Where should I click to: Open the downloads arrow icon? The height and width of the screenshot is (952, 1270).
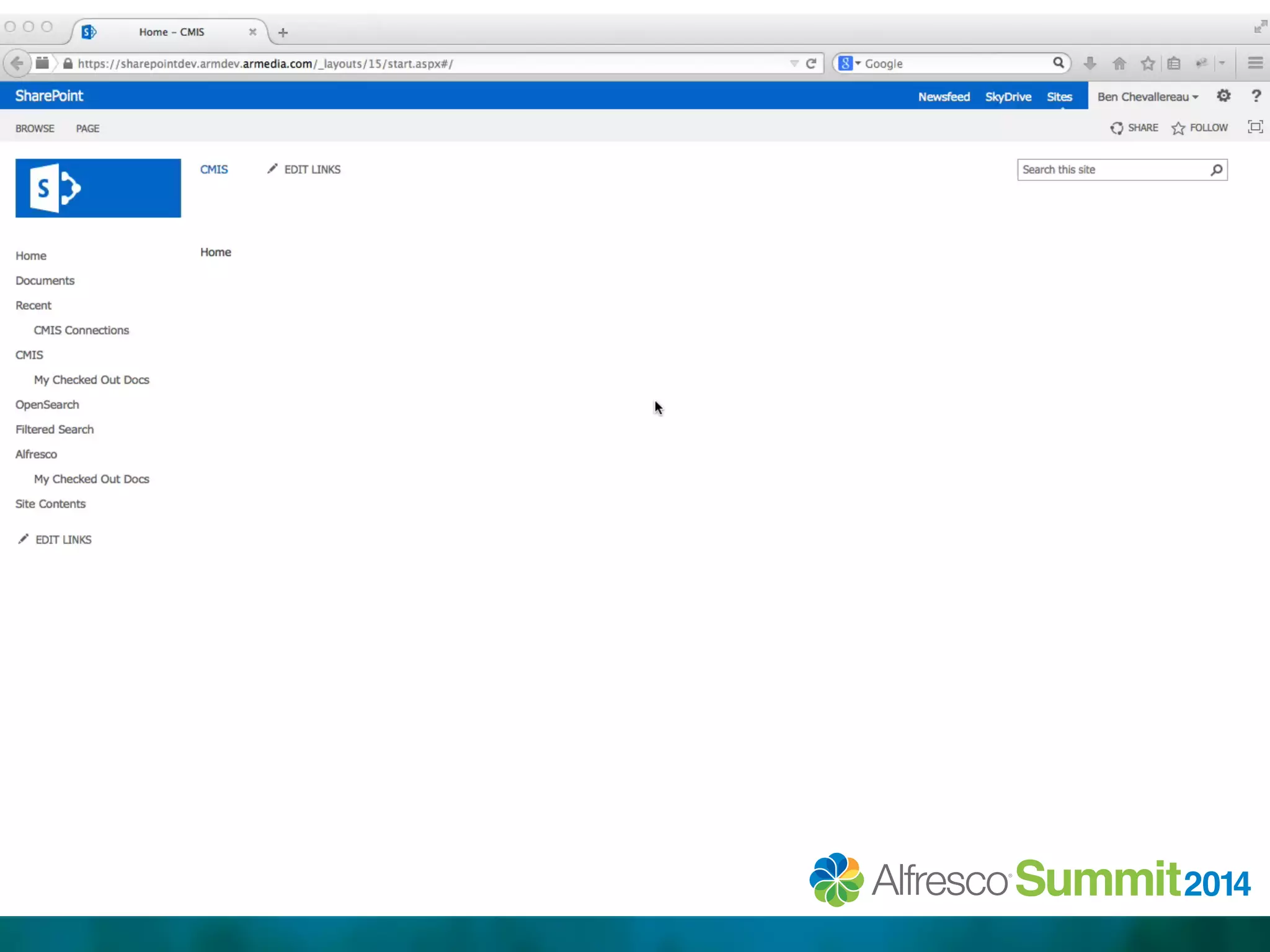tap(1090, 63)
